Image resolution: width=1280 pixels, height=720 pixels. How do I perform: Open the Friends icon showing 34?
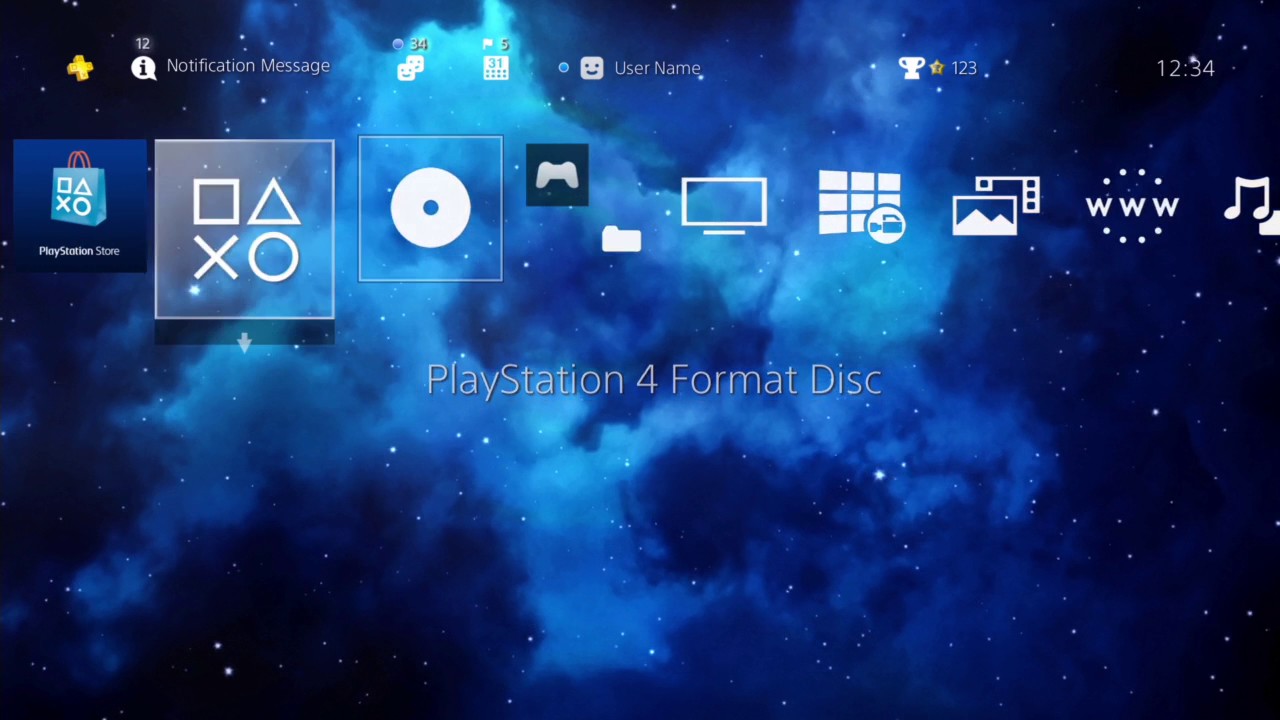410,67
